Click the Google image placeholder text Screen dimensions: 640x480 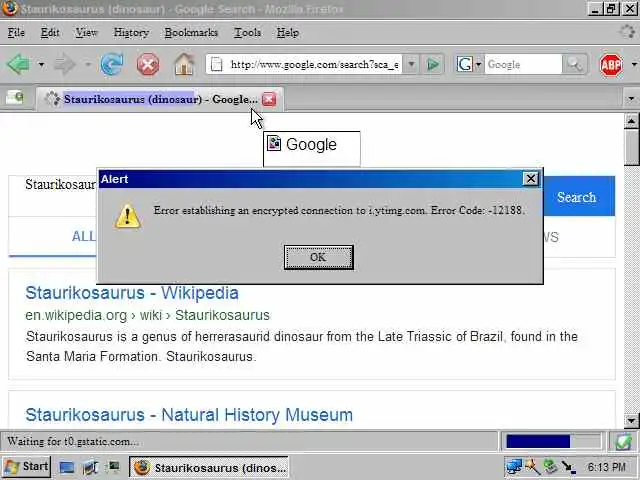(x=311, y=144)
